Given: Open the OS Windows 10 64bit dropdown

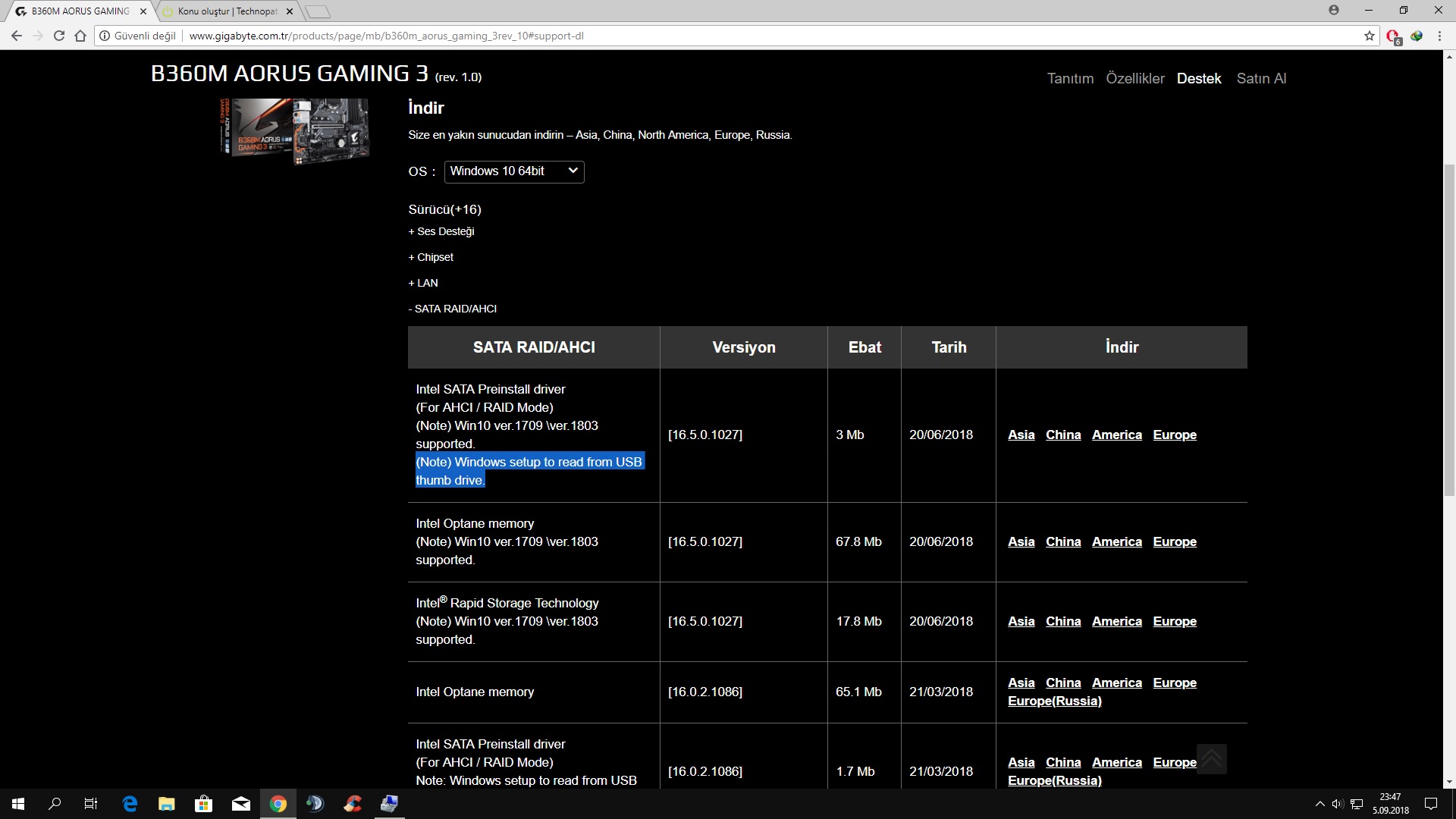Looking at the screenshot, I should 513,171.
